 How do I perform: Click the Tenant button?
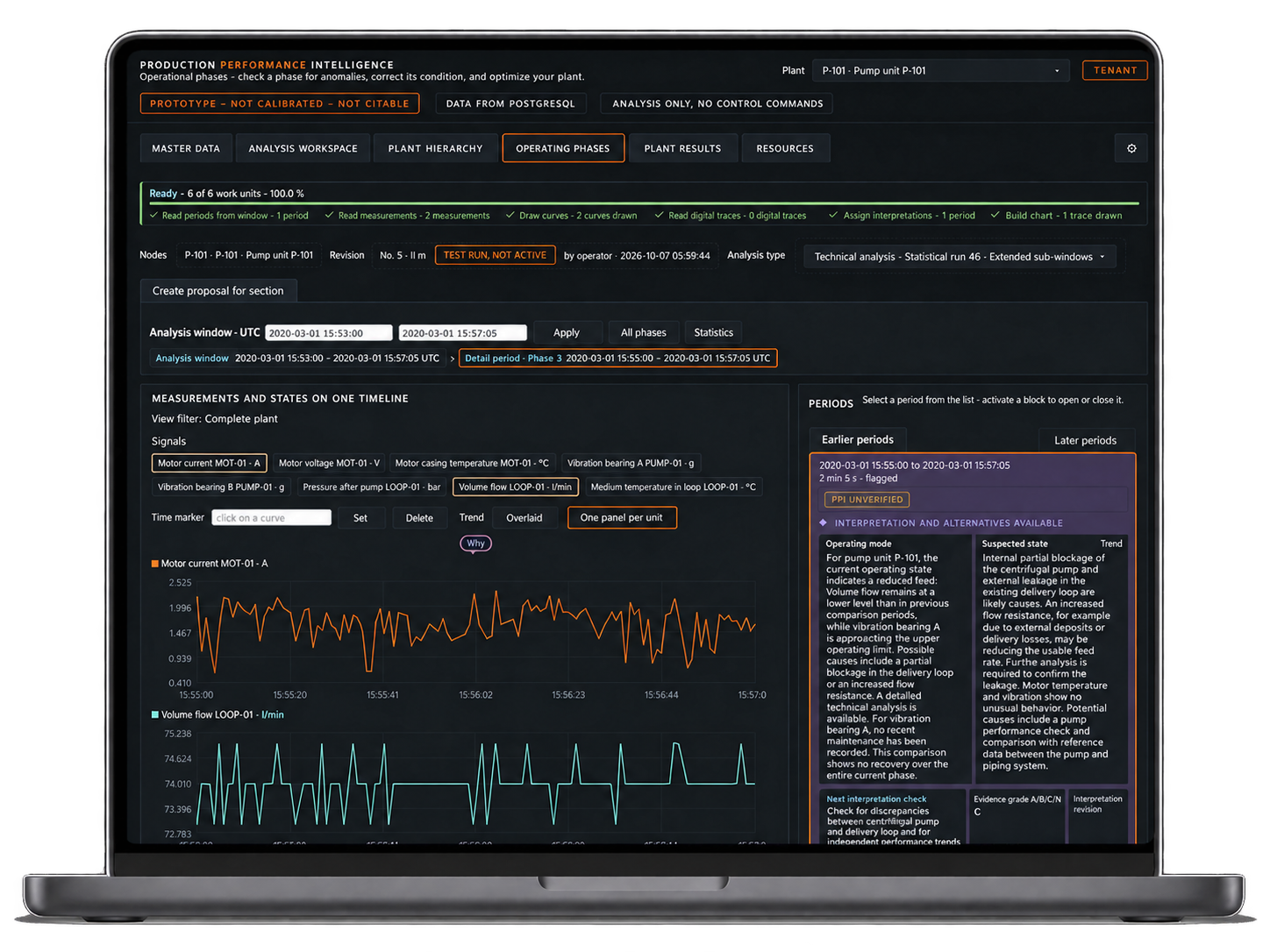tap(1115, 70)
